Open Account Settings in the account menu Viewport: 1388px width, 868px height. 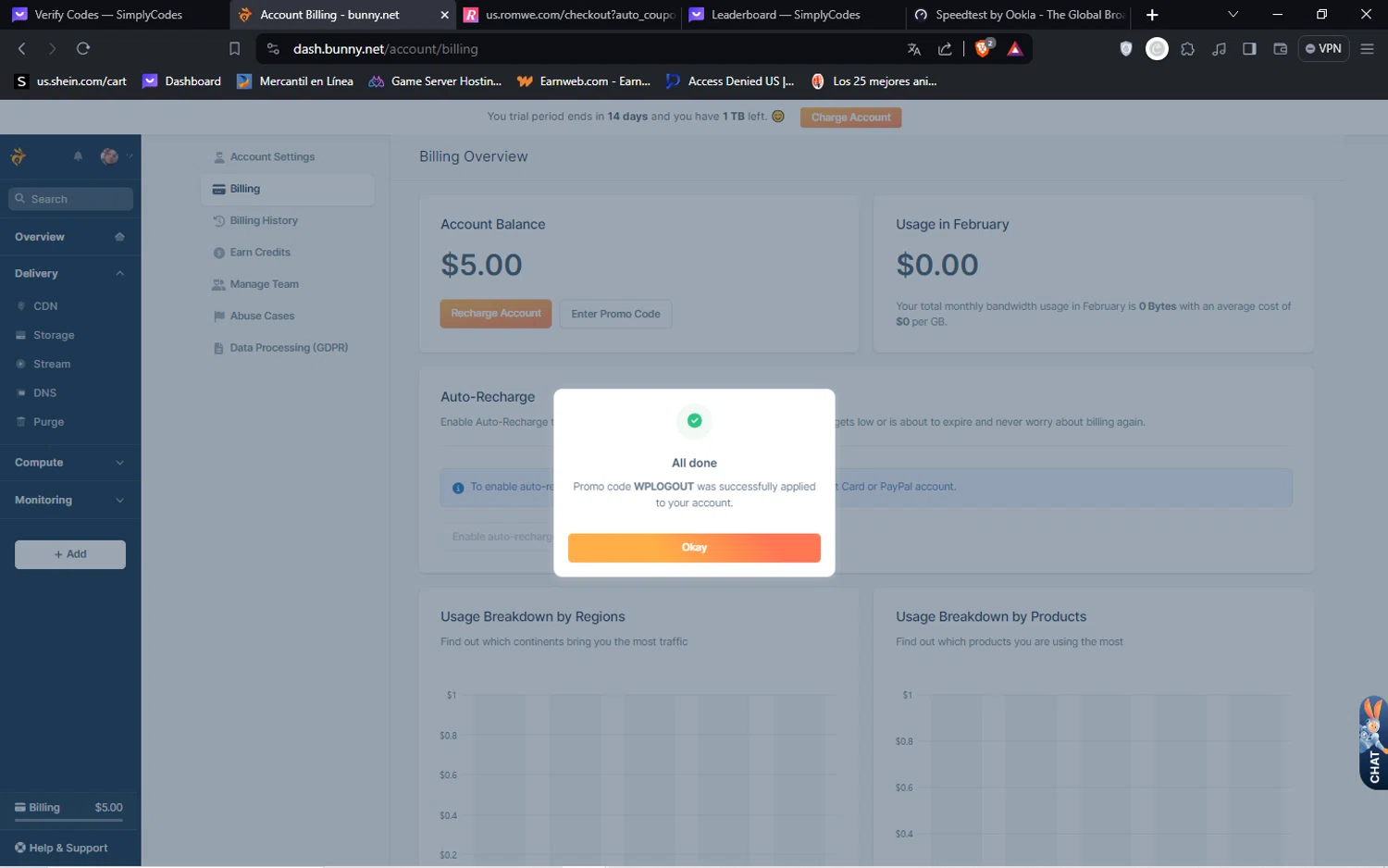pyautogui.click(x=272, y=157)
